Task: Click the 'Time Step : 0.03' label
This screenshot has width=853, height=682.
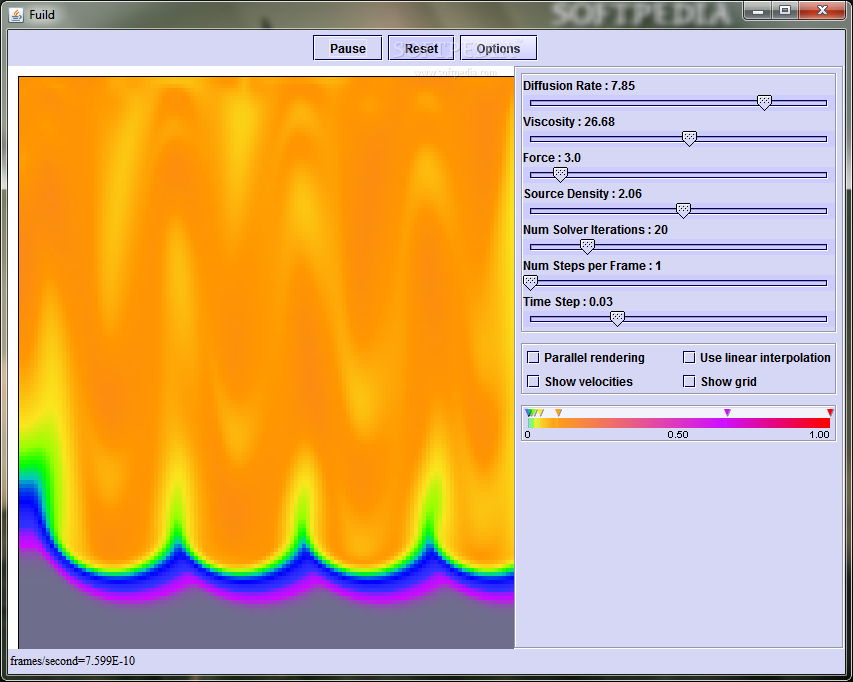Action: click(x=568, y=301)
